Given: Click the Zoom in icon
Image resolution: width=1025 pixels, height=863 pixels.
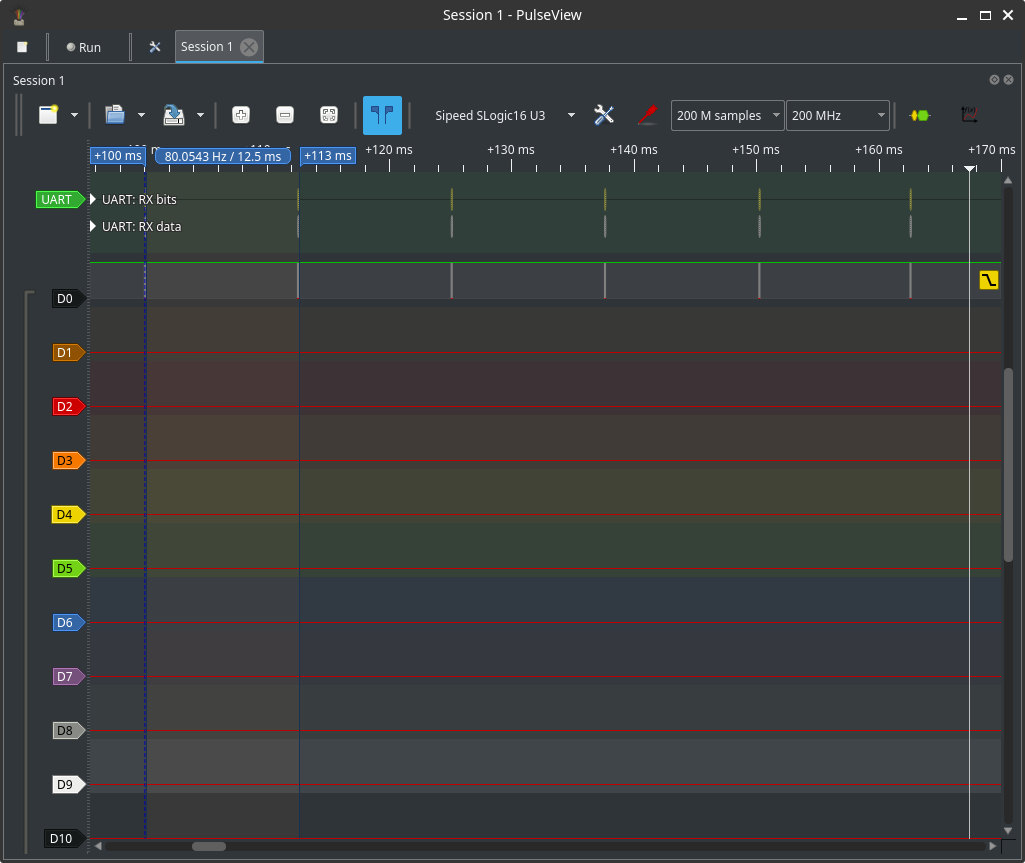Looking at the screenshot, I should [241, 115].
